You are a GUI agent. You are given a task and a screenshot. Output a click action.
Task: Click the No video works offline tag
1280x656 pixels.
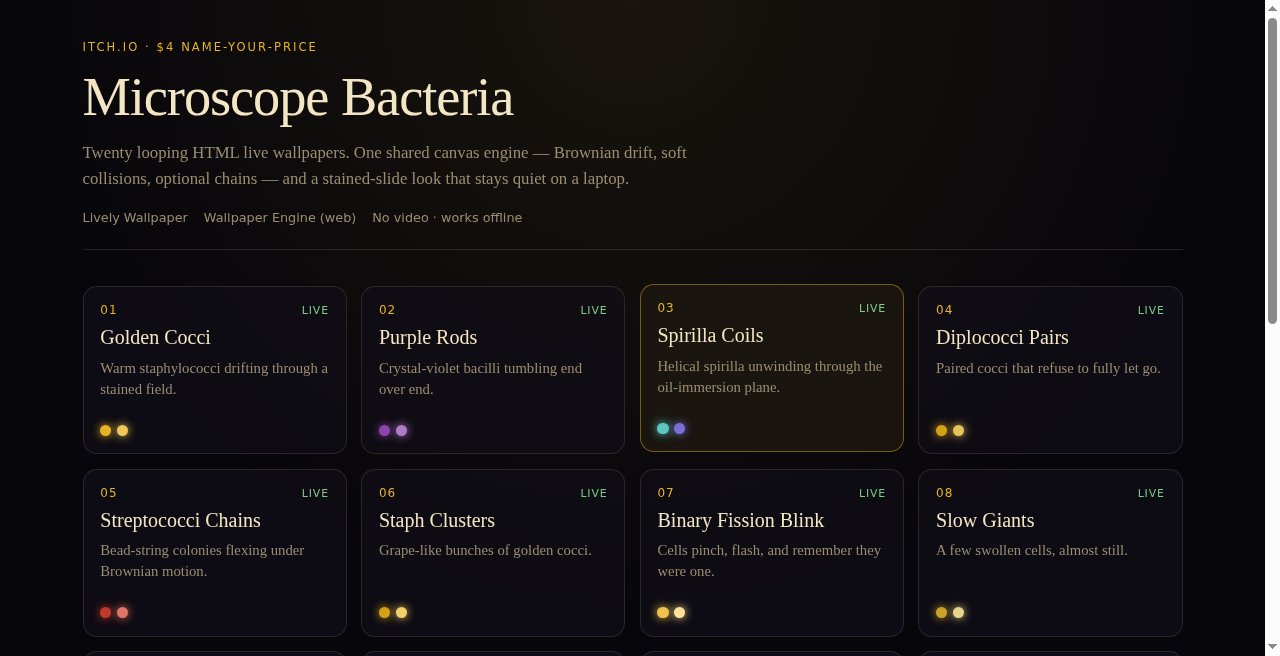(x=447, y=217)
